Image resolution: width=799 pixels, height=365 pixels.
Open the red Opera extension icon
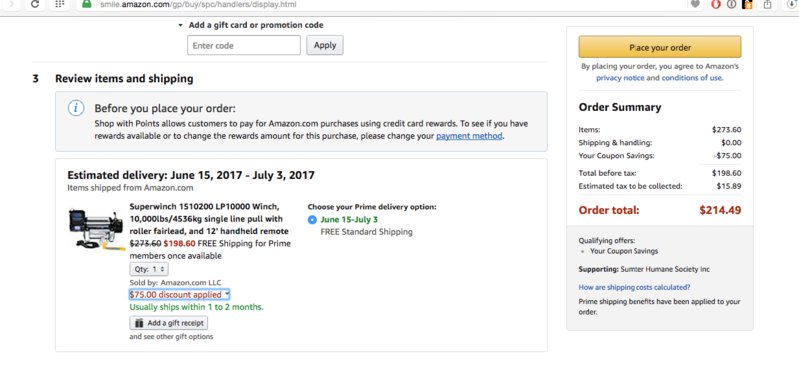pyautogui.click(x=716, y=4)
